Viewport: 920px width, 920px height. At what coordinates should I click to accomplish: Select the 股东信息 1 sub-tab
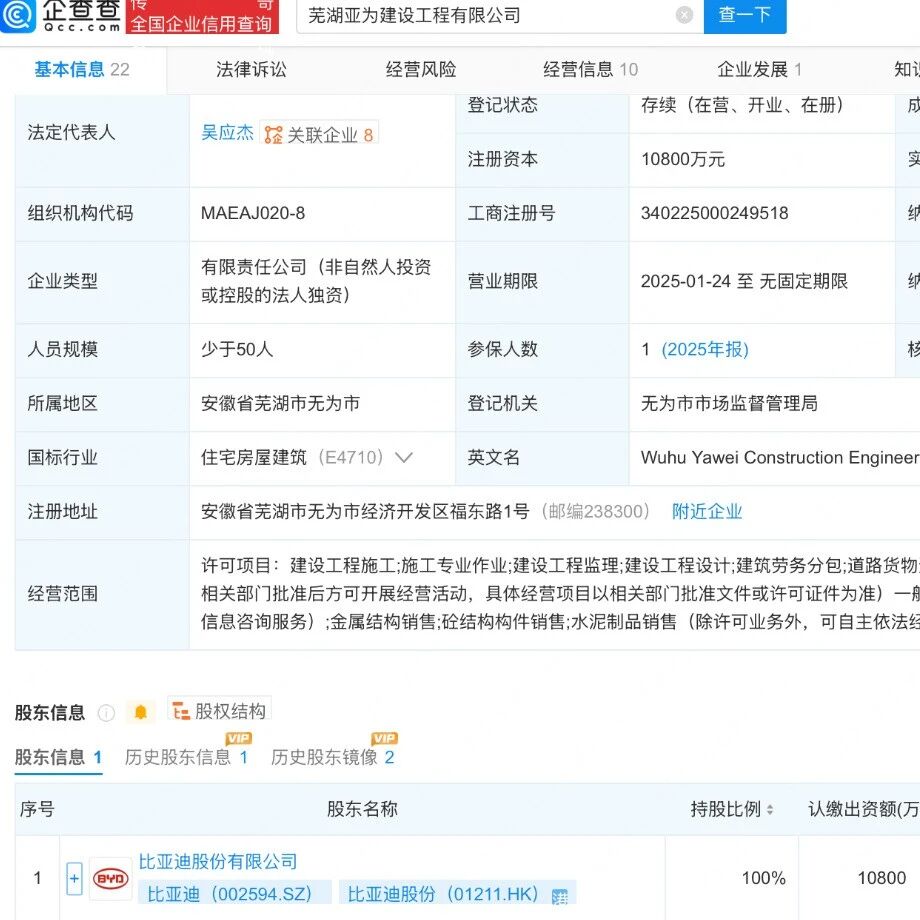tap(58, 757)
